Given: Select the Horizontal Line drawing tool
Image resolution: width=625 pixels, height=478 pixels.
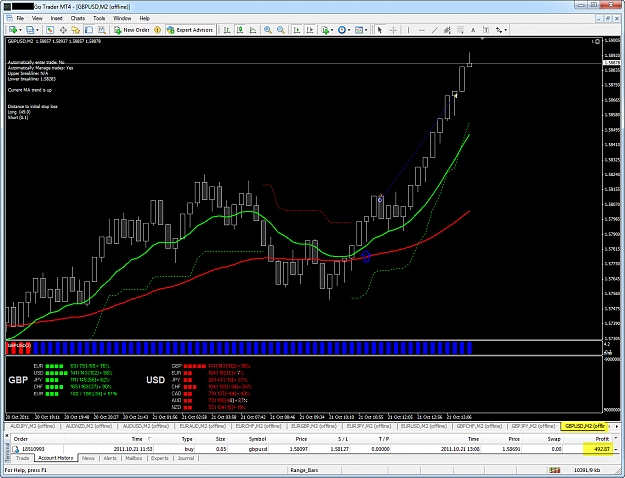Looking at the screenshot, I should [421, 30].
